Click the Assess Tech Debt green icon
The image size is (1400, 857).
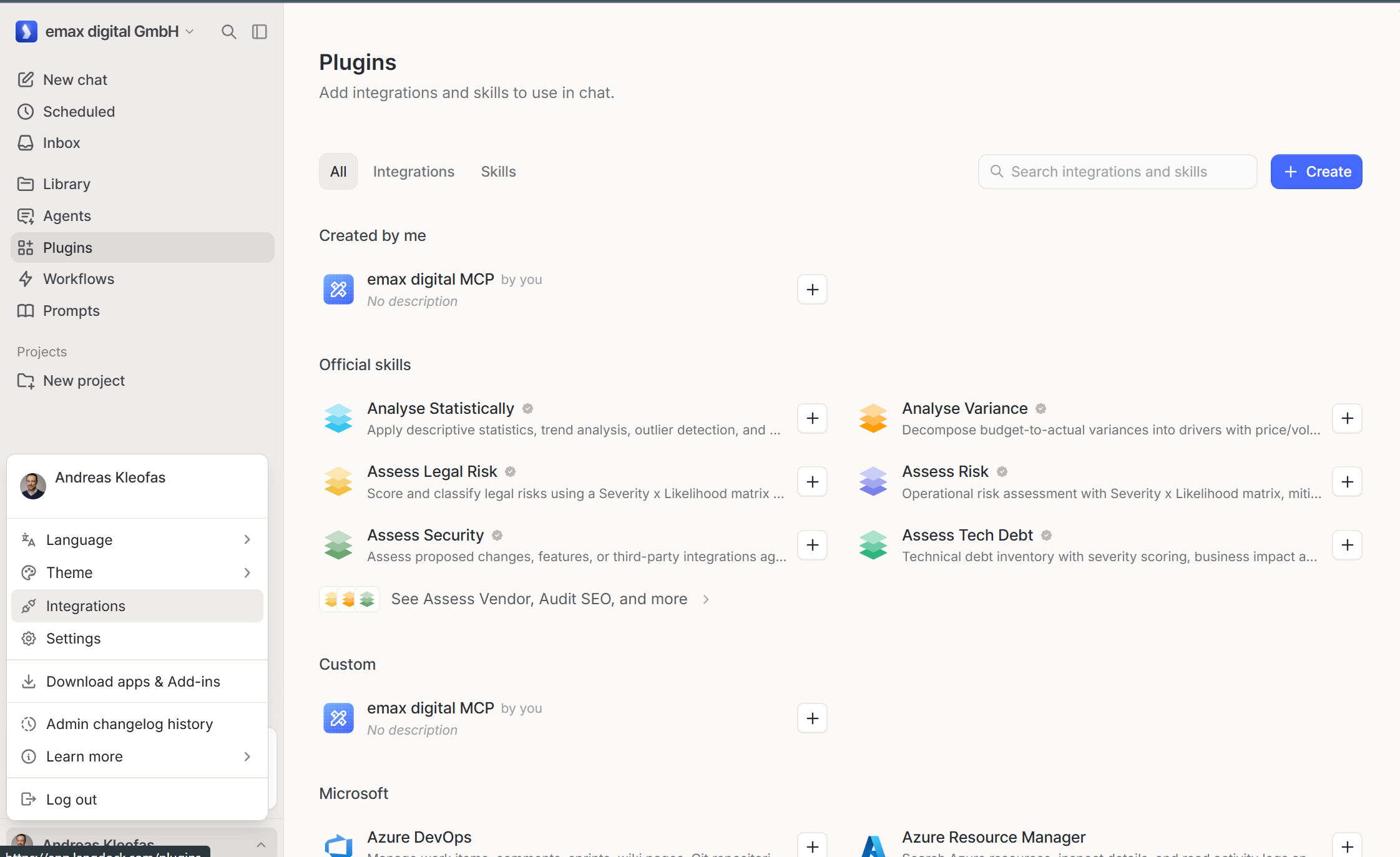coord(873,545)
